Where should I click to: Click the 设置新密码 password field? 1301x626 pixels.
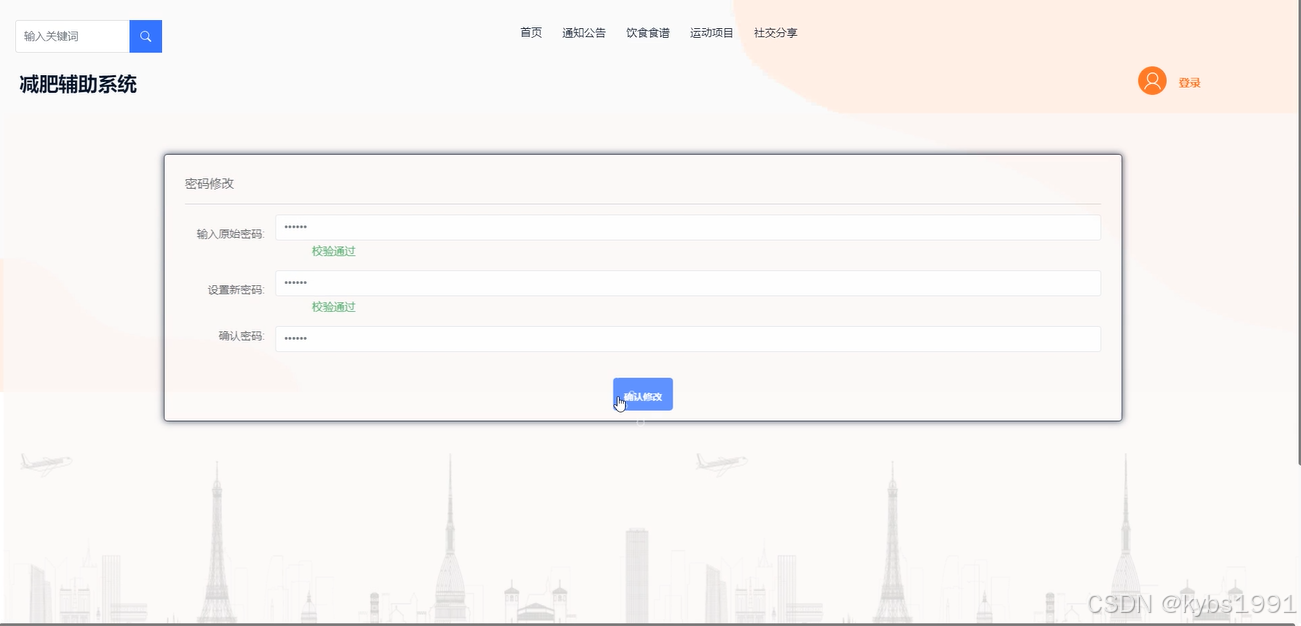(688, 284)
